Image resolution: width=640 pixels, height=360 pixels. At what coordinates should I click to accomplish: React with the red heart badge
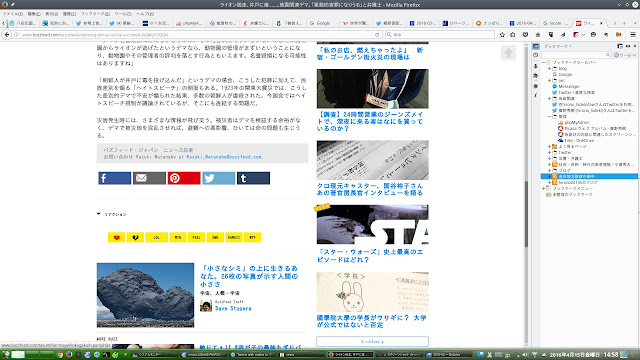tap(116, 238)
